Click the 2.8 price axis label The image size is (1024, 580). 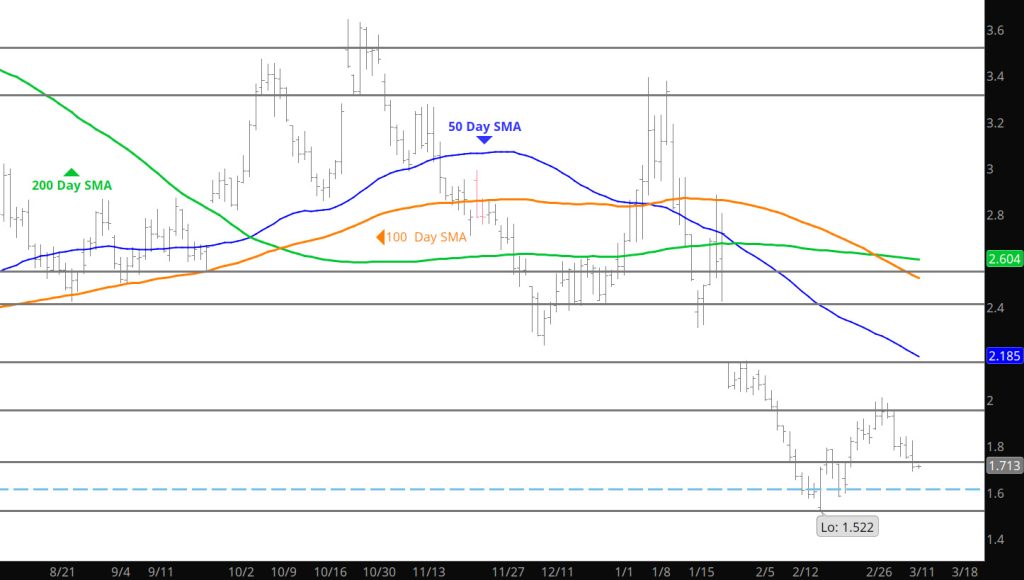[x=996, y=216]
